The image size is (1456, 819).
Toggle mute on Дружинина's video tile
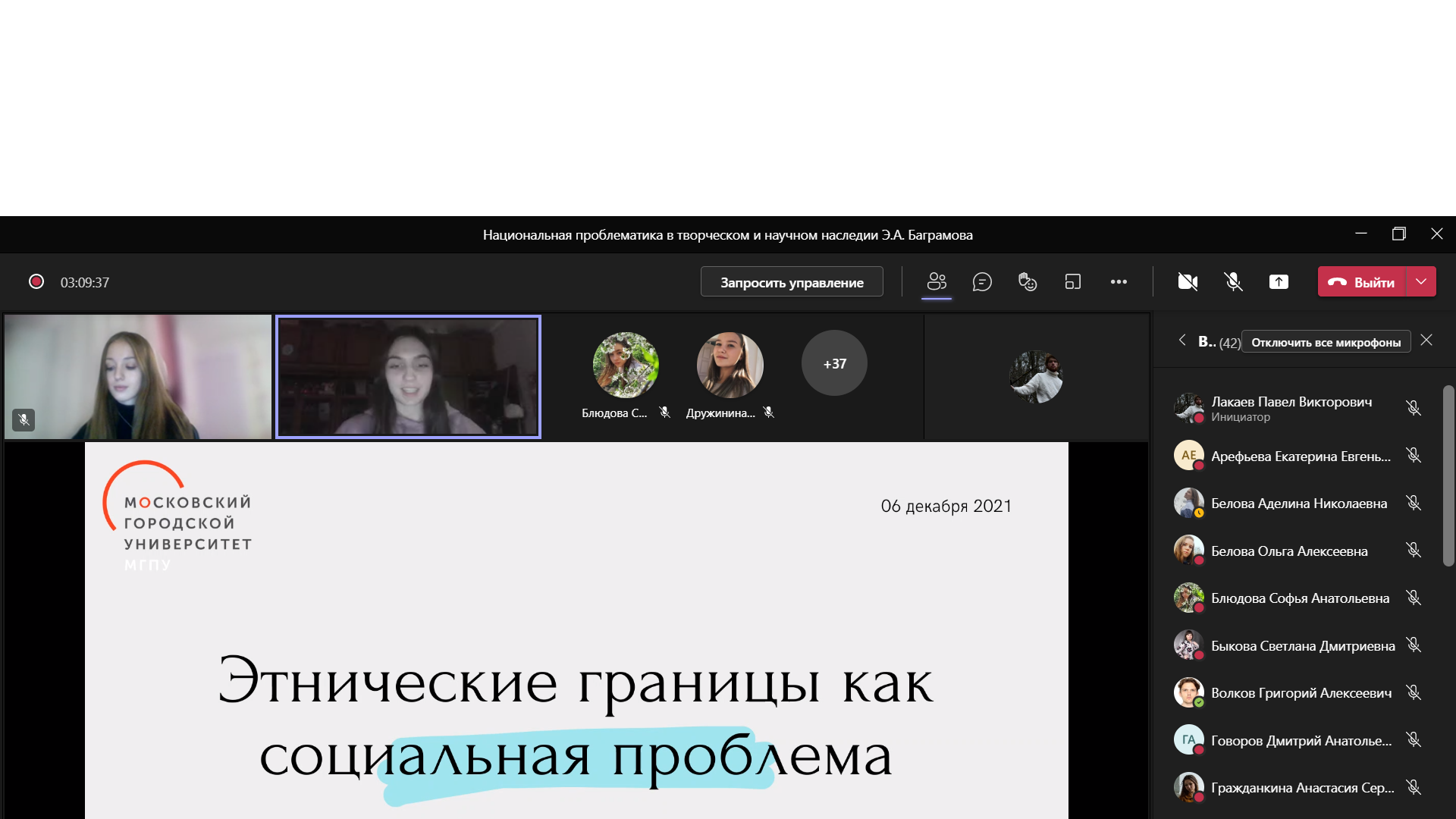pos(769,413)
